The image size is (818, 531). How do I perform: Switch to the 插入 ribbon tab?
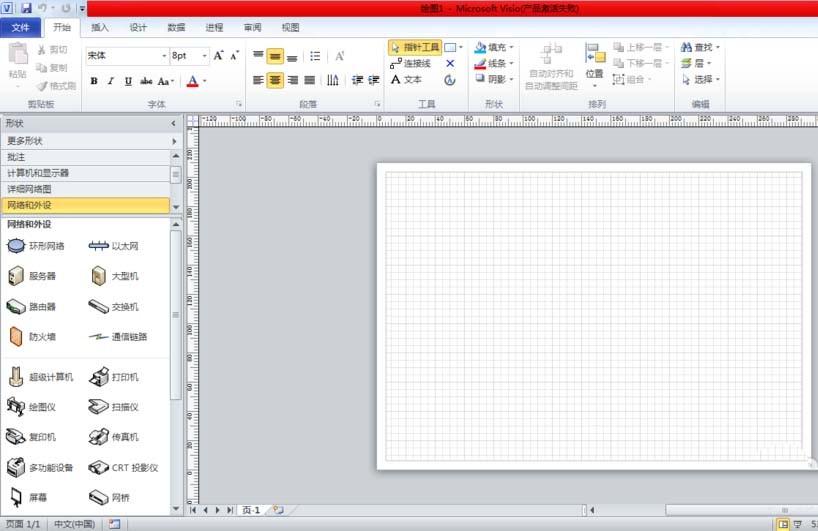click(x=100, y=27)
